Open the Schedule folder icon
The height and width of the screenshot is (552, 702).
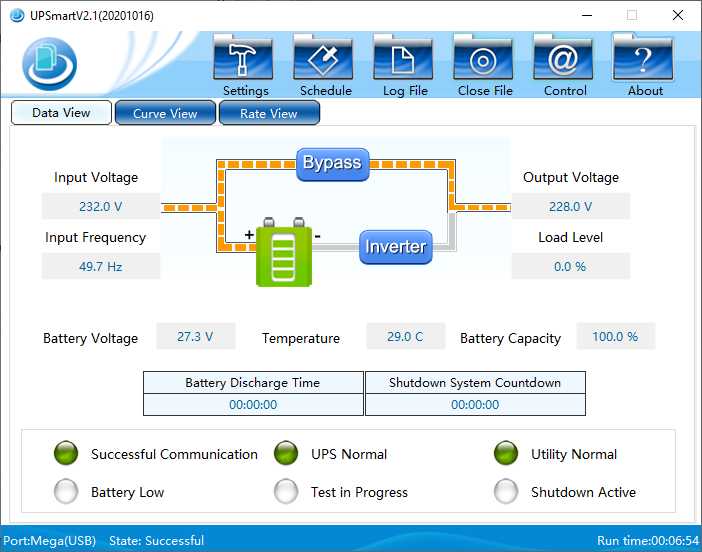coord(323,58)
